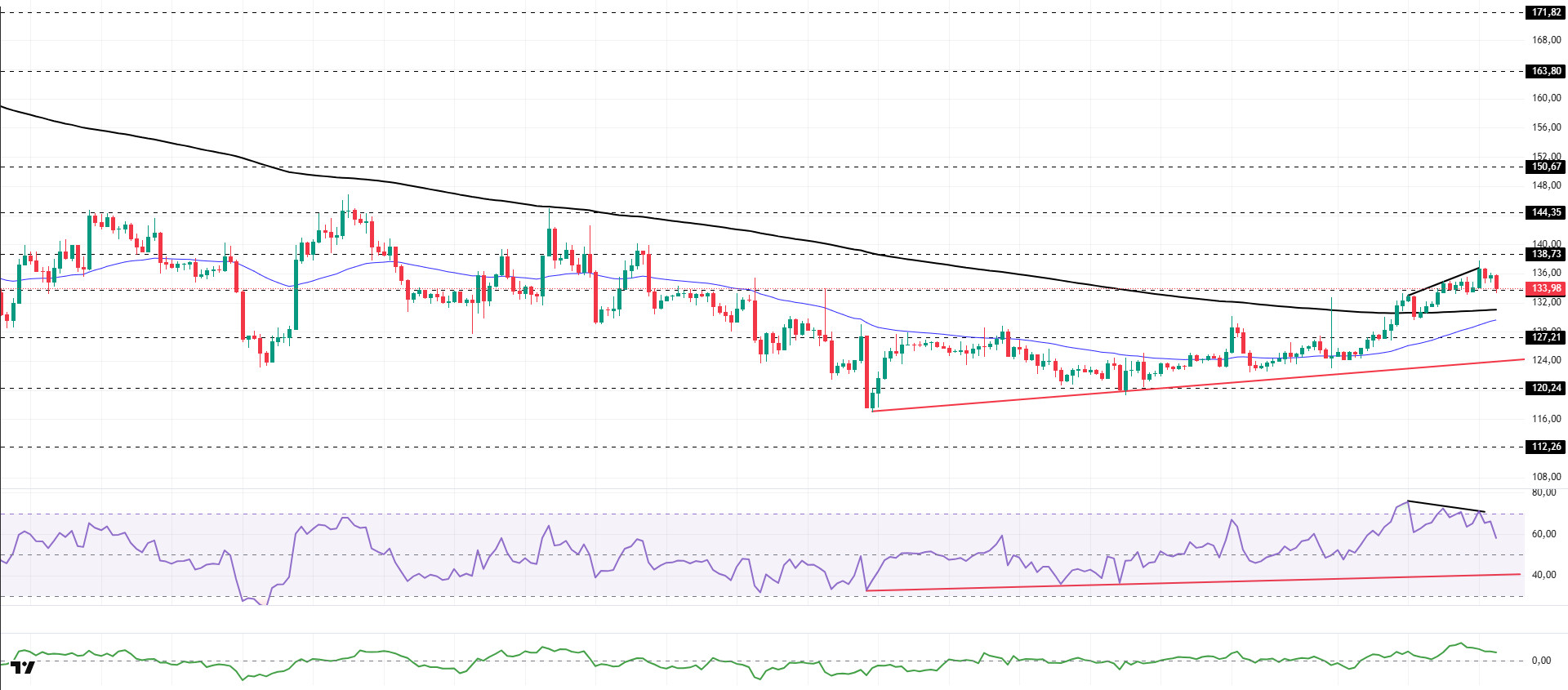Click the 60,00 RSI scale label

point(1543,534)
